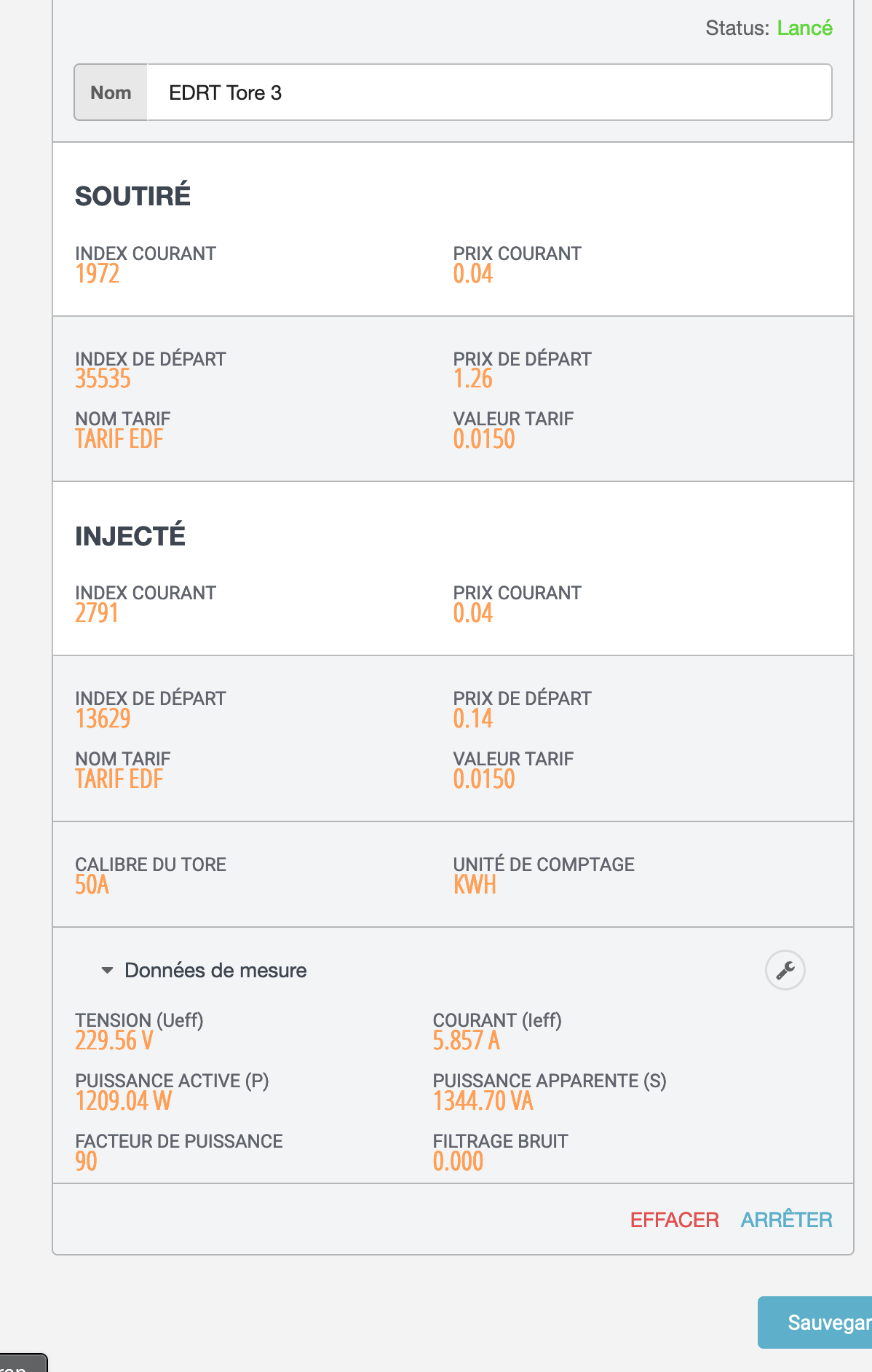The image size is (872, 1372).
Task: Select Soutiré index courant value 1972
Action: pyautogui.click(x=98, y=274)
